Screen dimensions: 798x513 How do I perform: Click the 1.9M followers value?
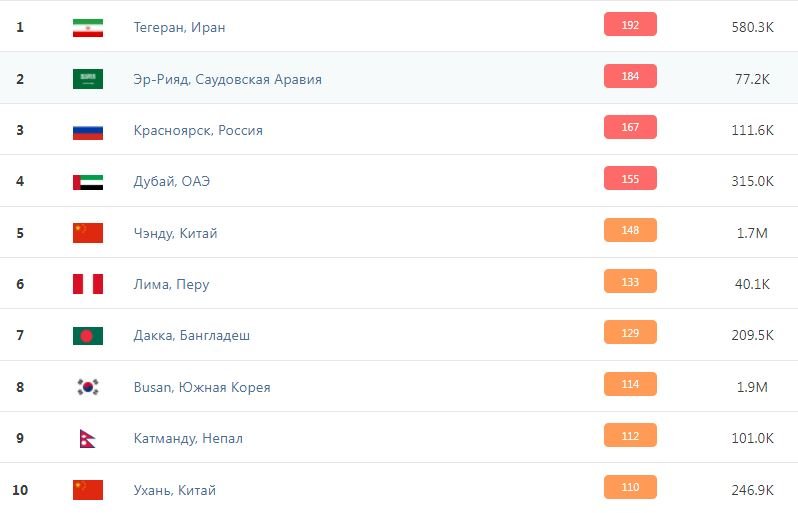point(750,387)
